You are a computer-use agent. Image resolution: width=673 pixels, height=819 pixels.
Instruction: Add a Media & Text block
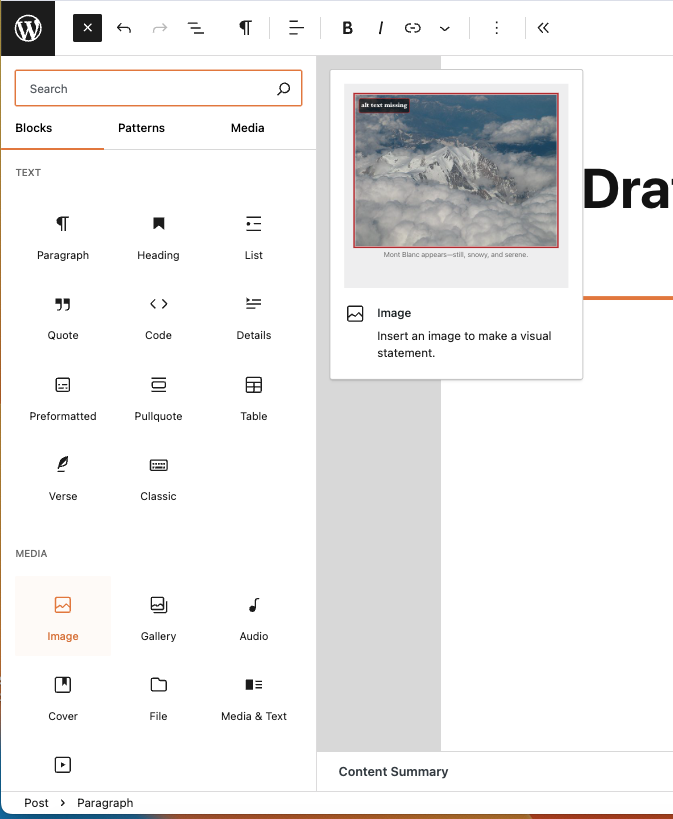(254, 697)
